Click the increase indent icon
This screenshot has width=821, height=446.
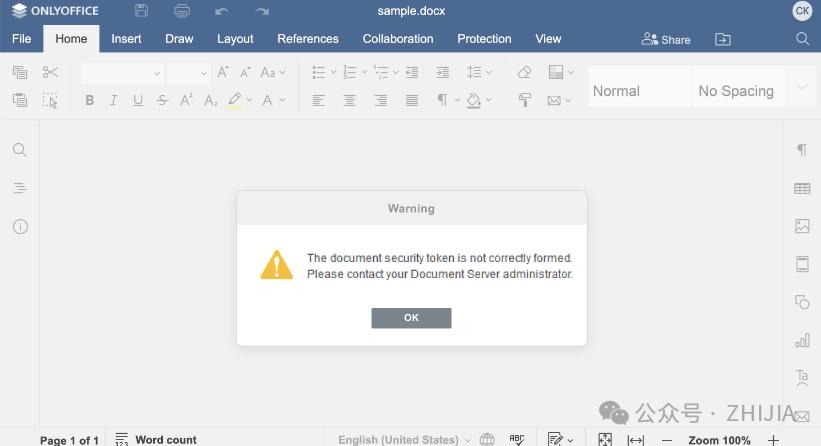pyautogui.click(x=443, y=72)
